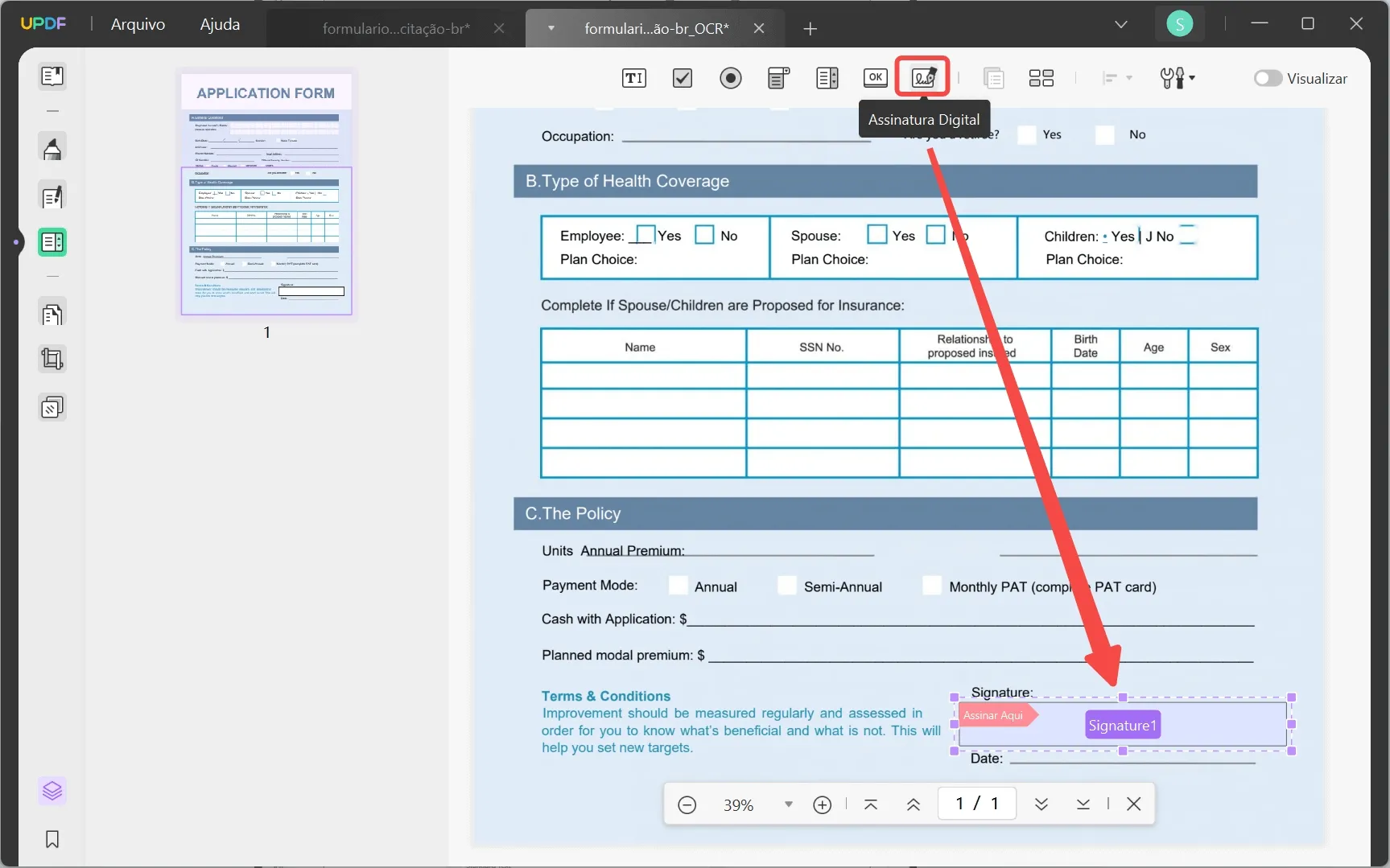1390x868 pixels.
Task: Zoom in using the plus button
Action: (823, 804)
